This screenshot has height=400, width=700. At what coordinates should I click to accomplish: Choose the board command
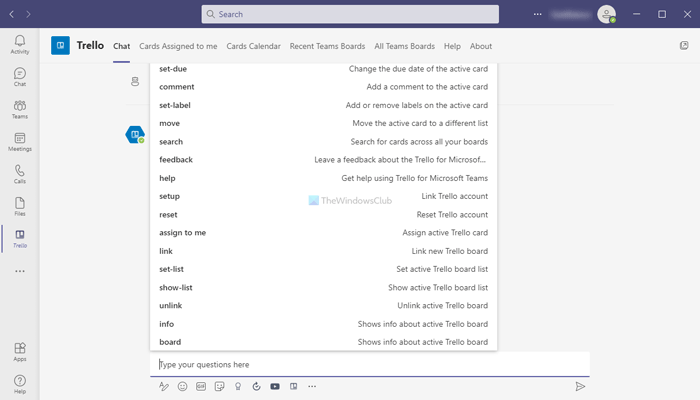324,342
